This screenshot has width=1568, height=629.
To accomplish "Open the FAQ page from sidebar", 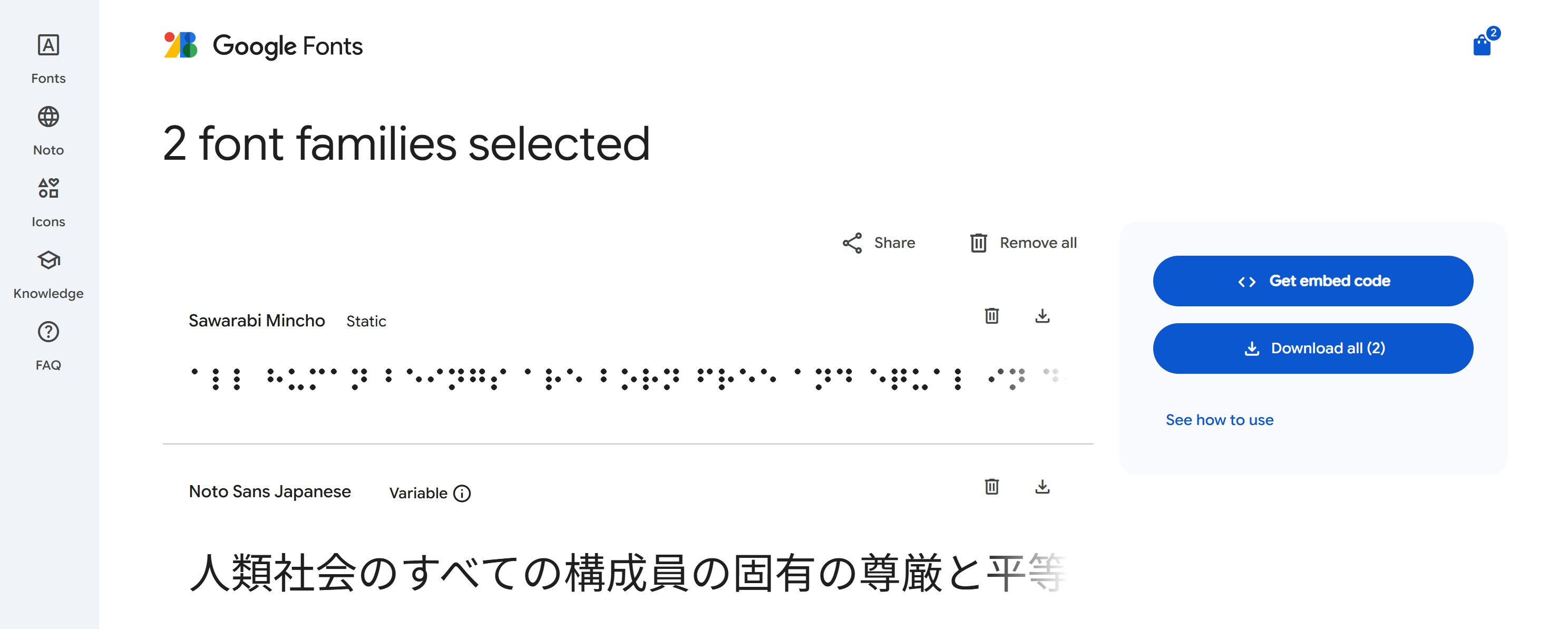I will [48, 345].
